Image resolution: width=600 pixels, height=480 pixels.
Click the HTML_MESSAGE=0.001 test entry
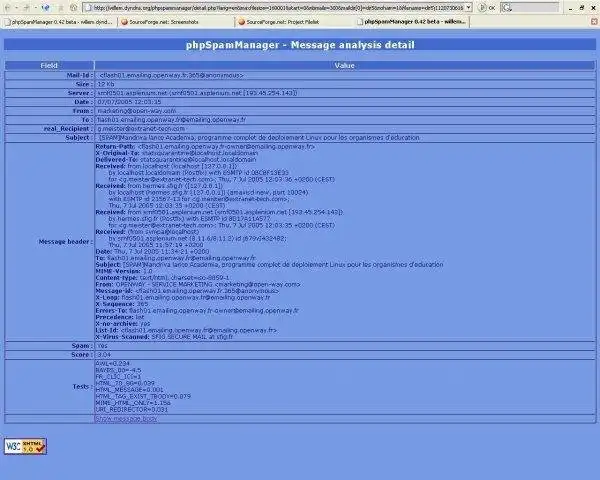point(129,390)
